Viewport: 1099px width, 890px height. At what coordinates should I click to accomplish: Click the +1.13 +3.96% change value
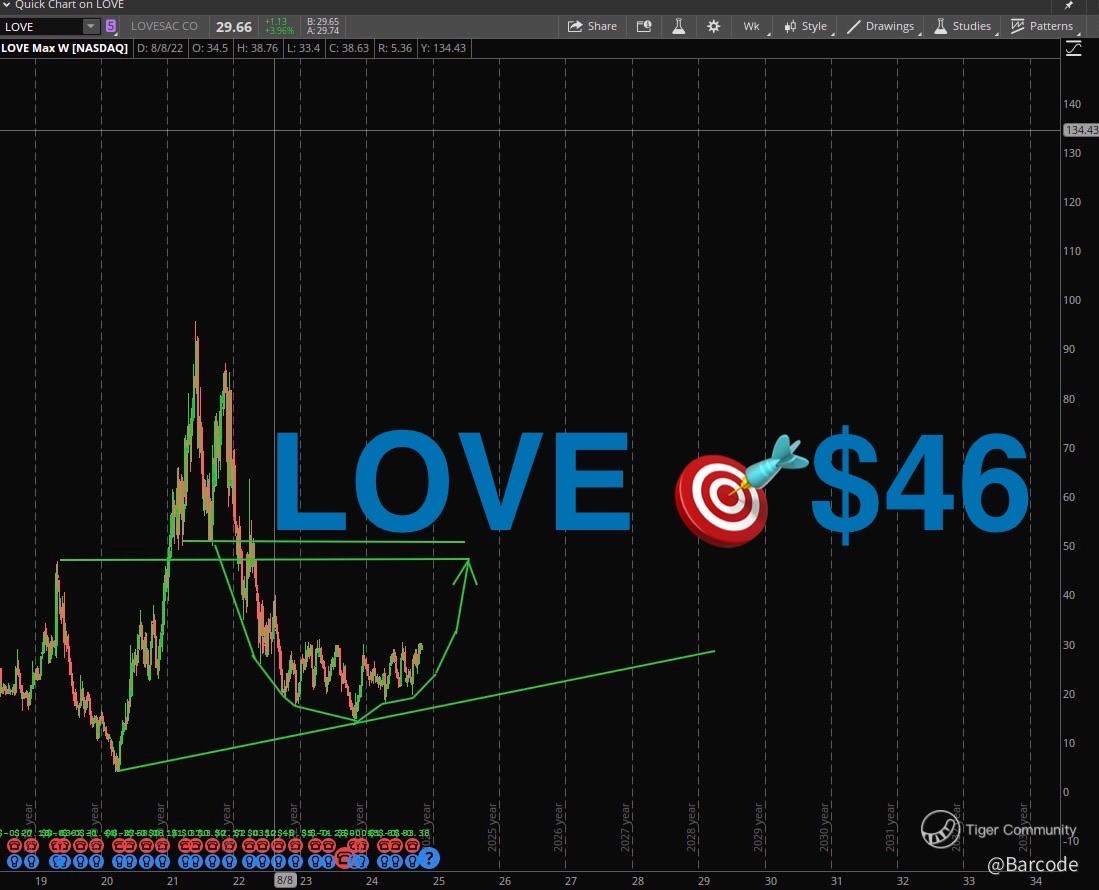279,27
